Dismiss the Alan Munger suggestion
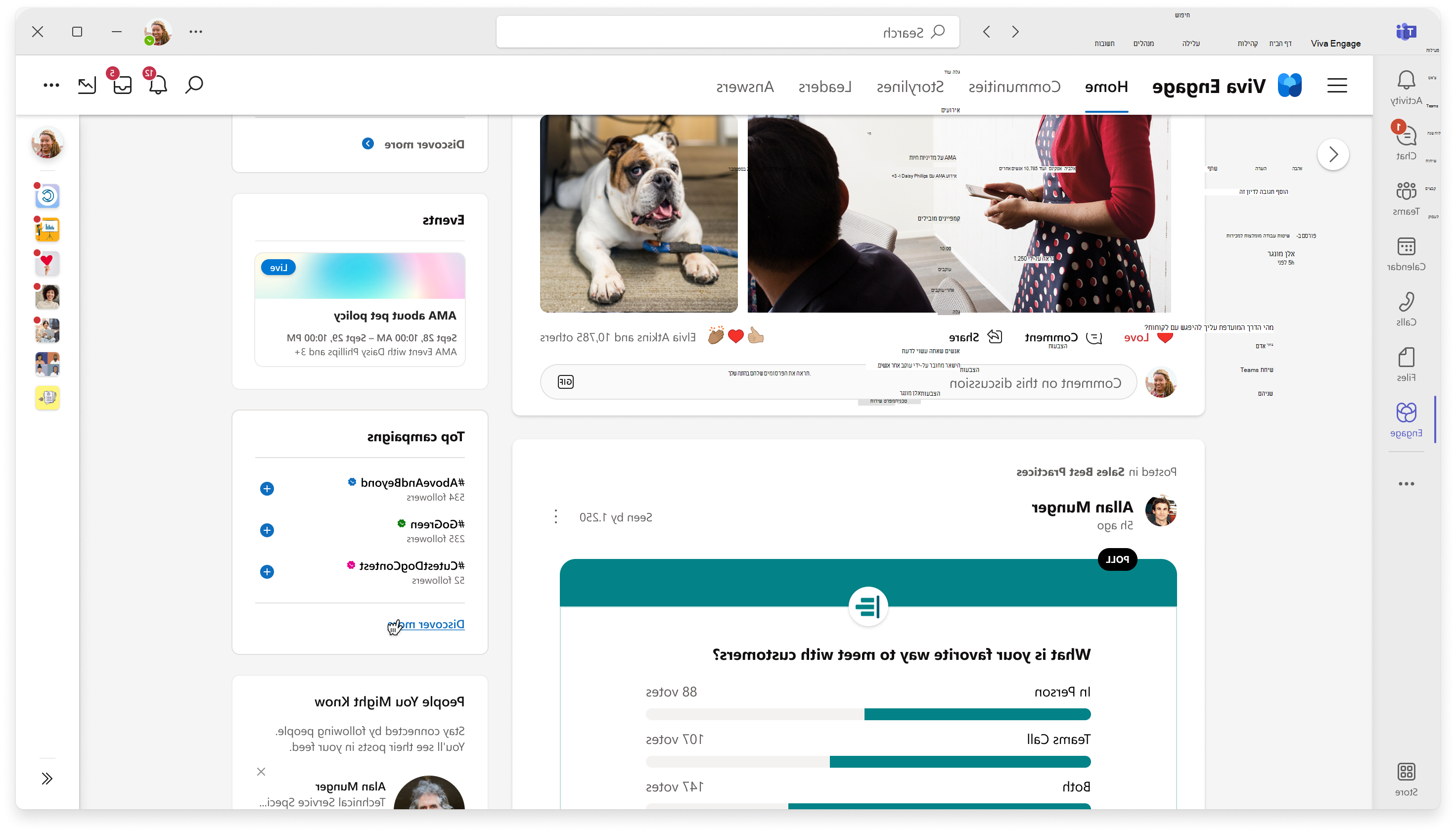This screenshot has width=1456, height=833. 261,771
